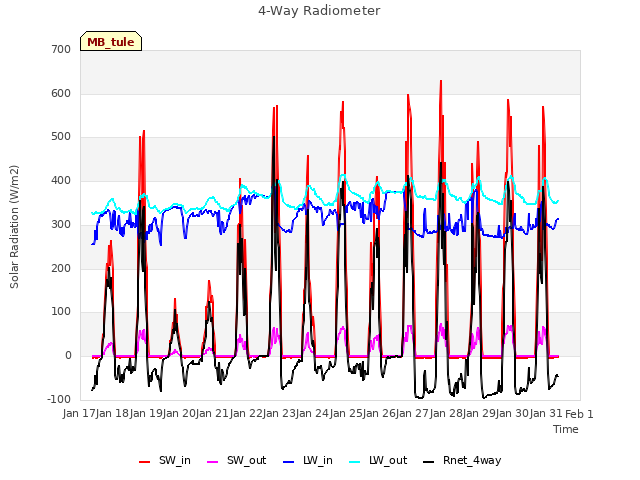Toggle the SW_out legend entry
640x480 pixels.
(236, 460)
